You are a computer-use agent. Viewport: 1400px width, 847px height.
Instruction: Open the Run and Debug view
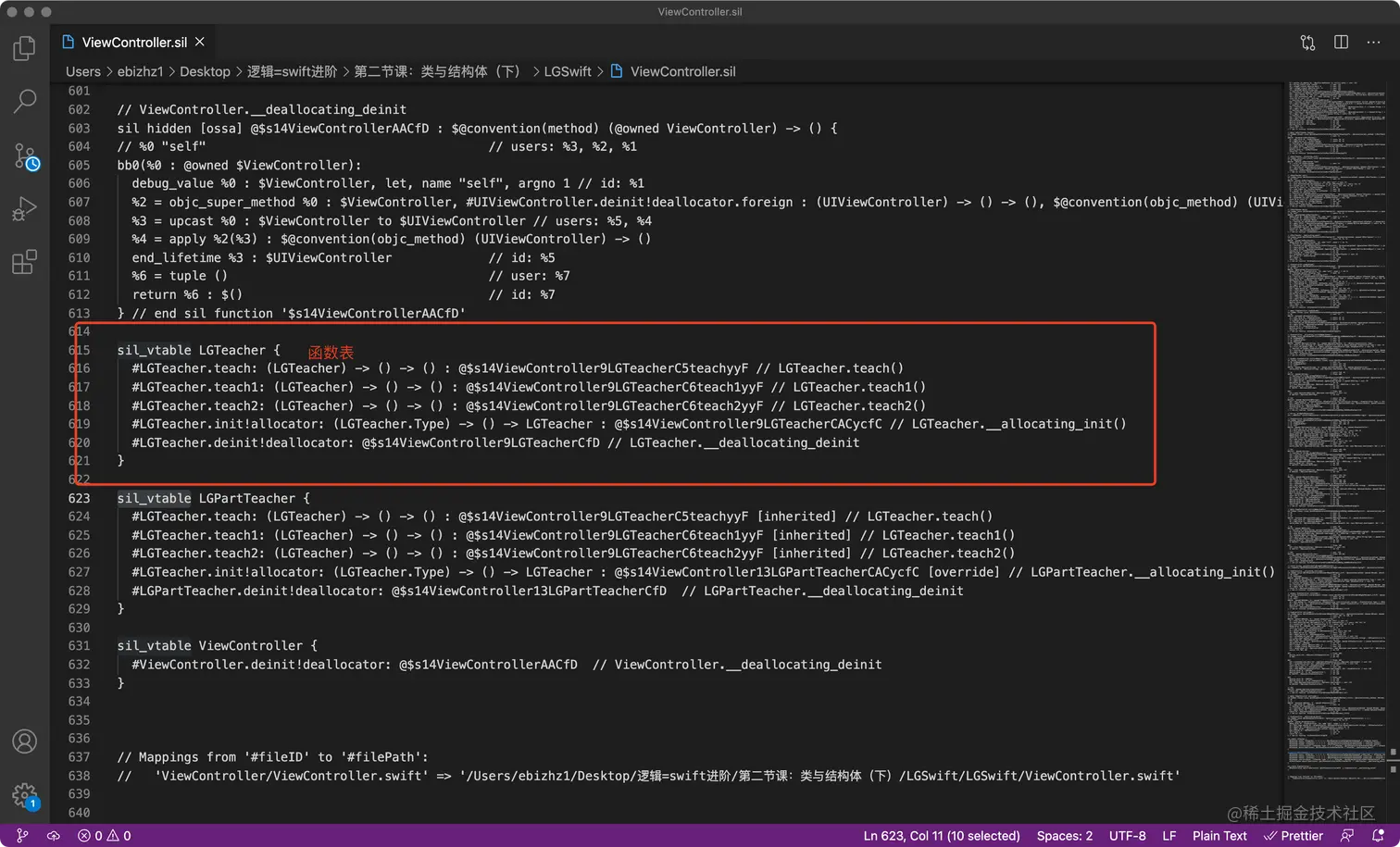coord(25,209)
